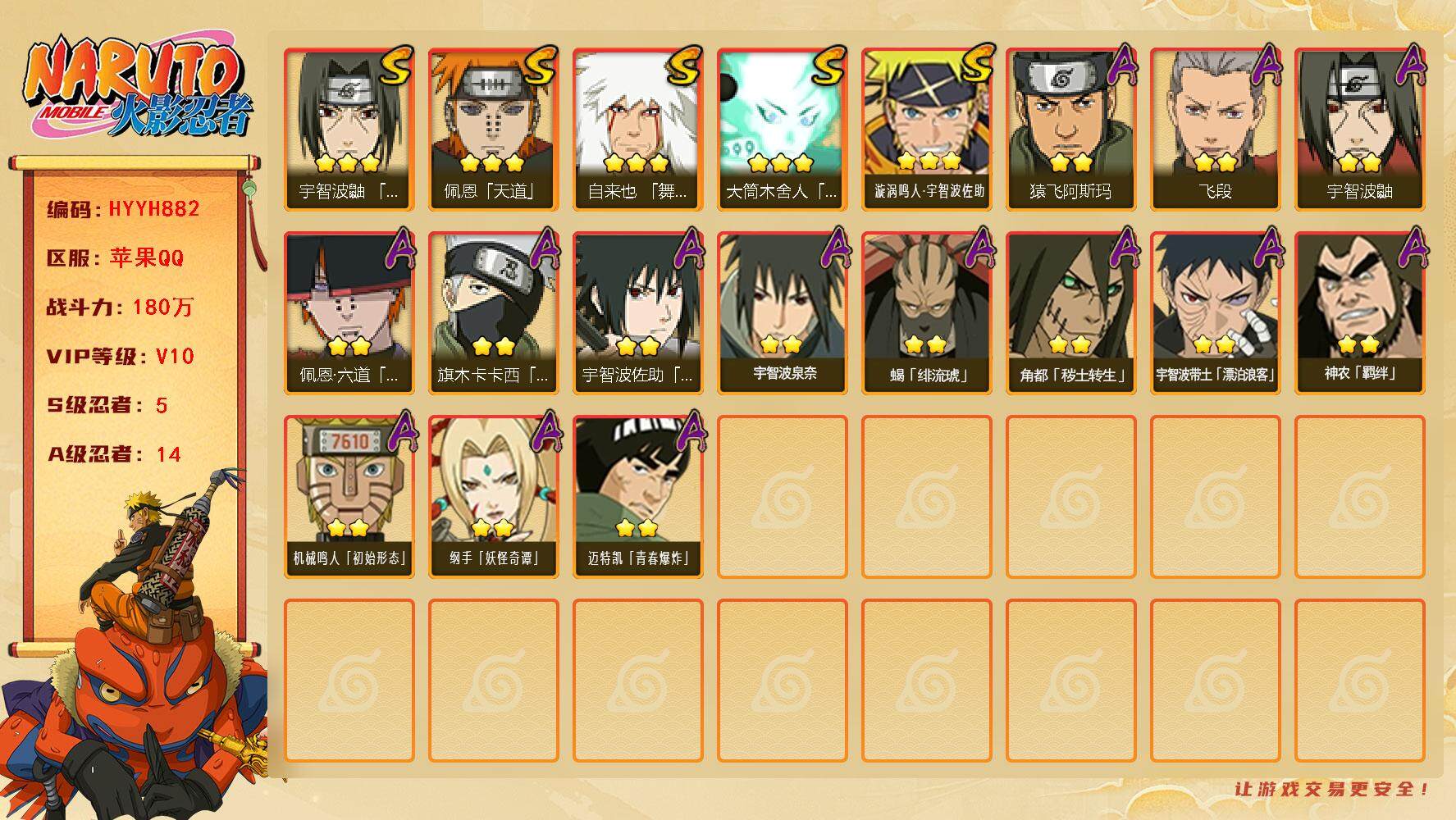Click the Naruto Mobile 火影忍者 logo

click(x=138, y=89)
